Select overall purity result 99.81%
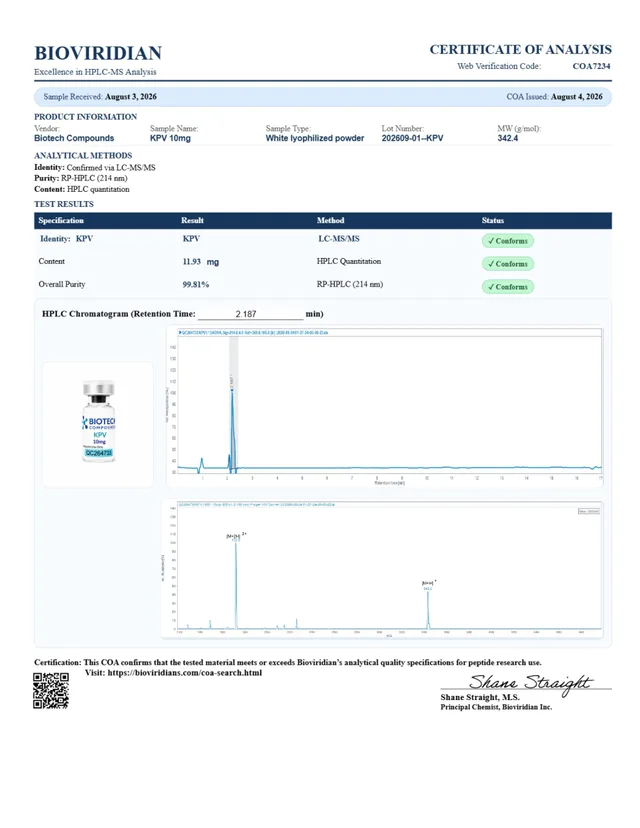Viewport: 640px width, 828px height. [196, 284]
